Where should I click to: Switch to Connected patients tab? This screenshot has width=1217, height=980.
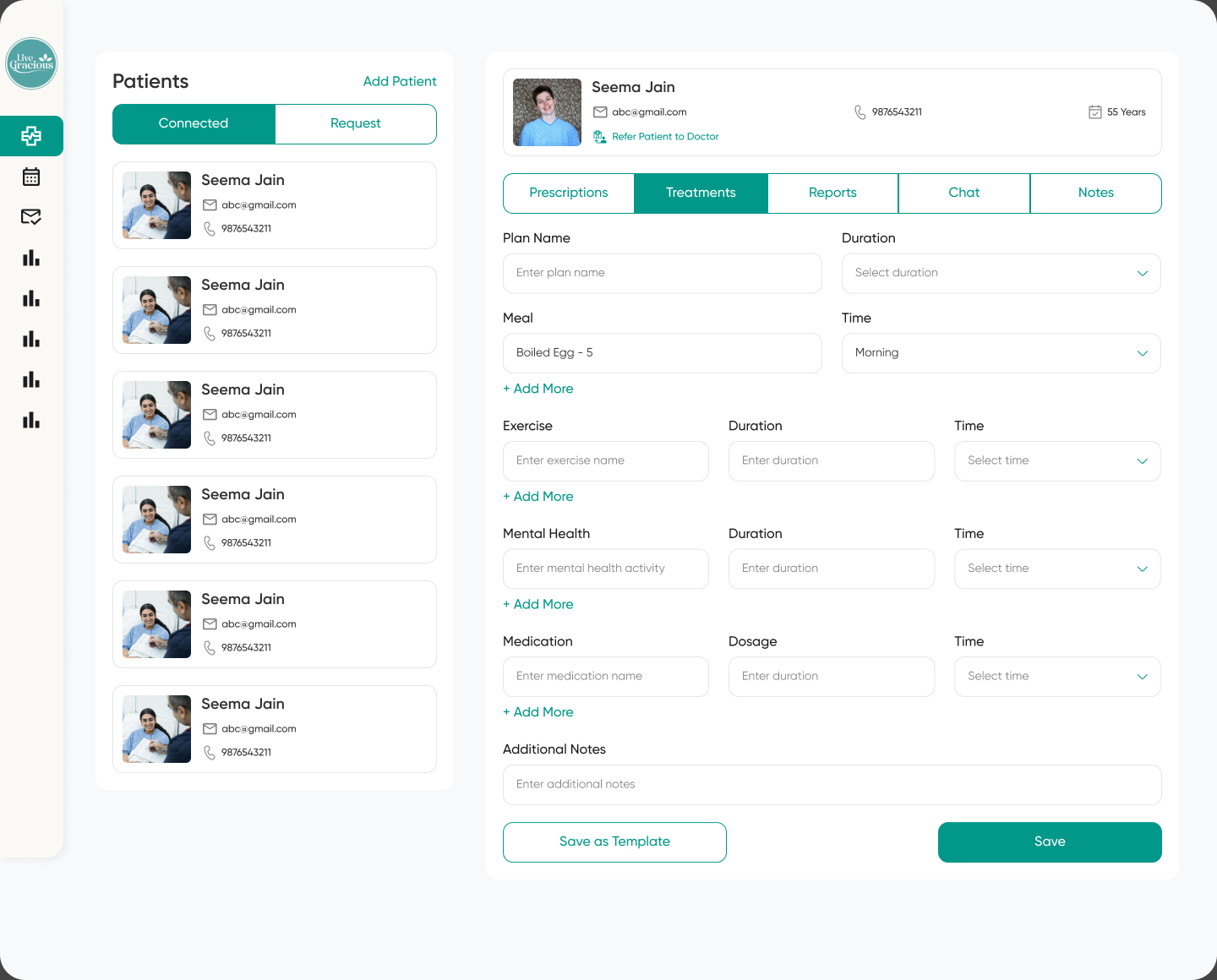(194, 123)
